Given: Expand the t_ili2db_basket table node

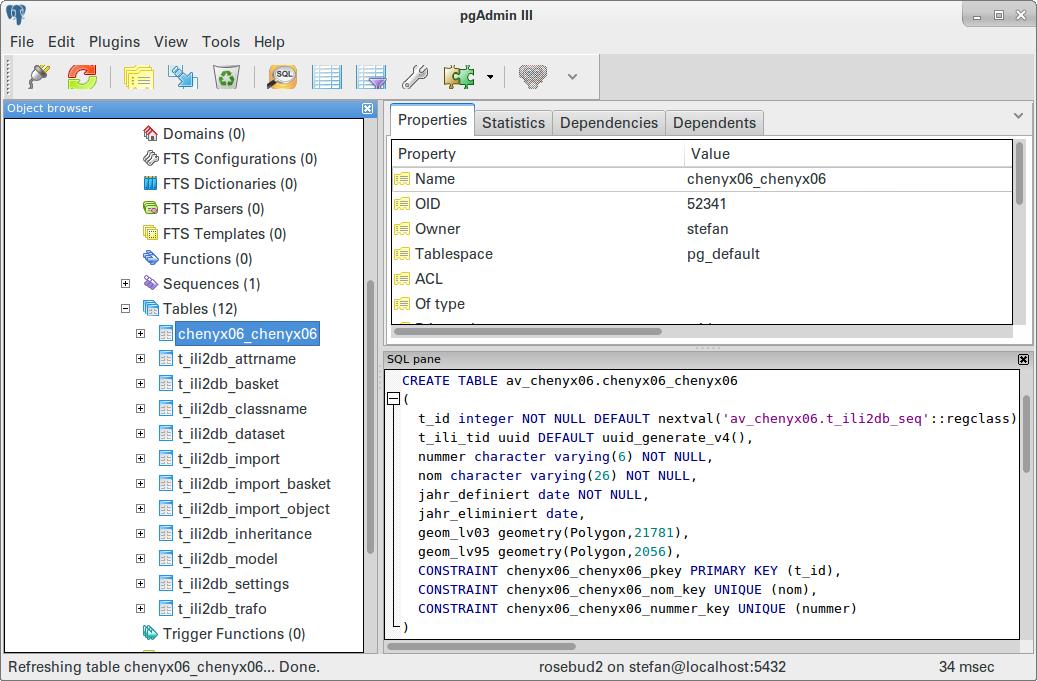Looking at the screenshot, I should (x=140, y=383).
